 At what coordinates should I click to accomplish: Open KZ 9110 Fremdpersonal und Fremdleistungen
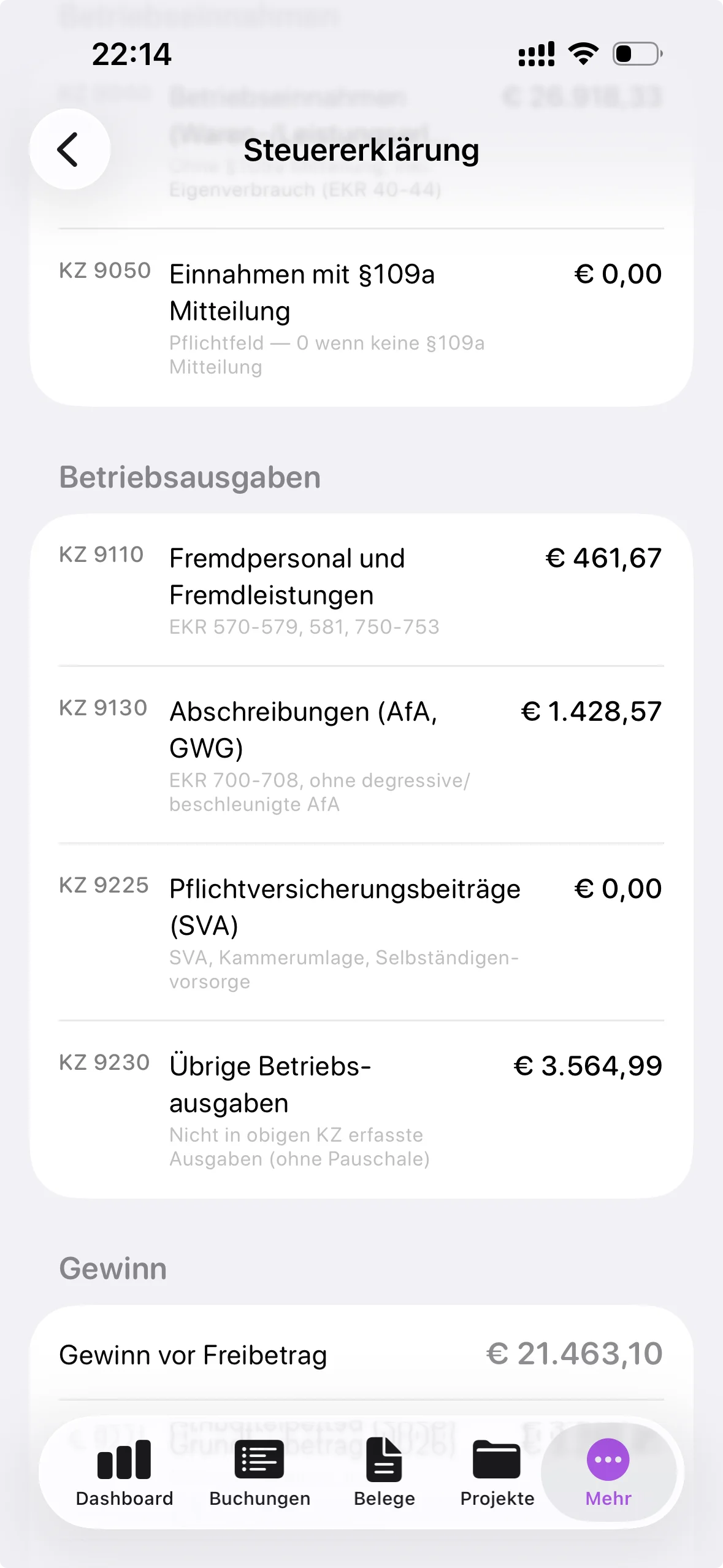coord(361,590)
